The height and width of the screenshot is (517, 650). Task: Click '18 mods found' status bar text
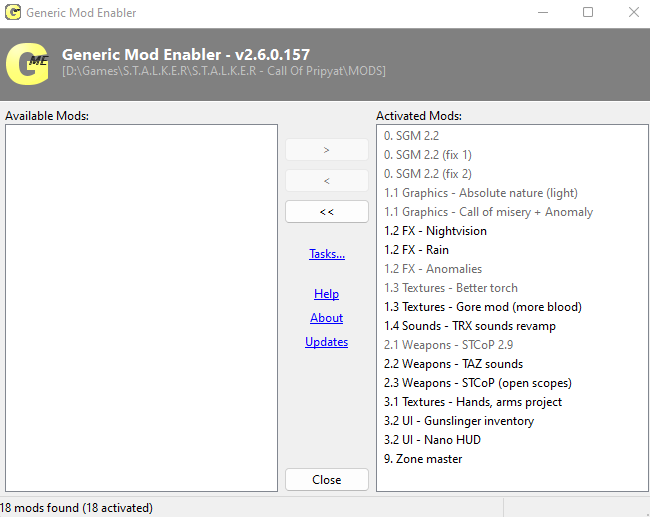point(76,508)
